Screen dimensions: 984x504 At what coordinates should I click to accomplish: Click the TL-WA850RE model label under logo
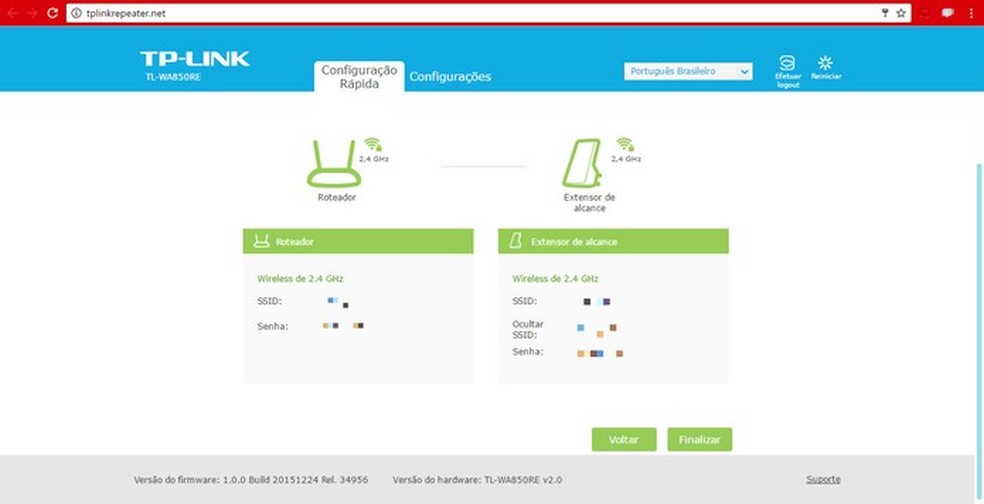171,77
